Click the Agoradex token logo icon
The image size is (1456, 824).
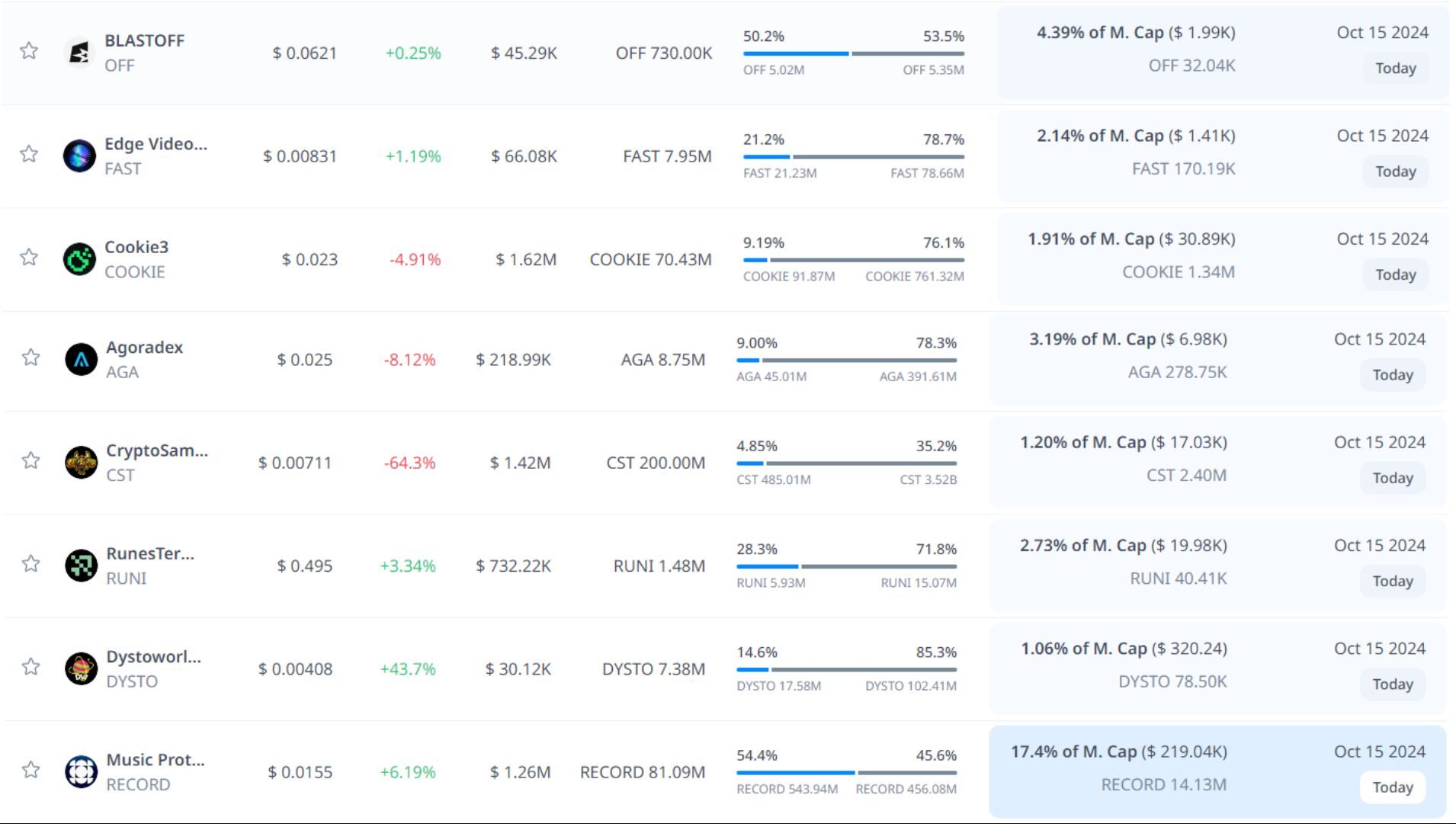pyautogui.click(x=81, y=360)
